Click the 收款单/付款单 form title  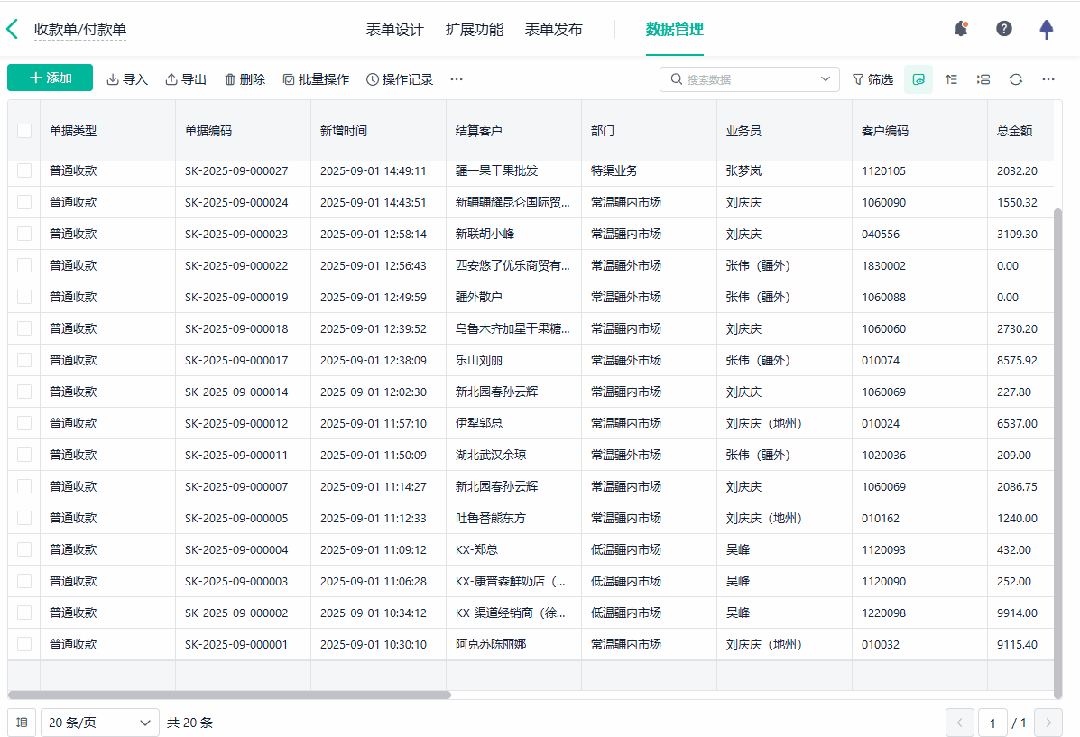(80, 30)
